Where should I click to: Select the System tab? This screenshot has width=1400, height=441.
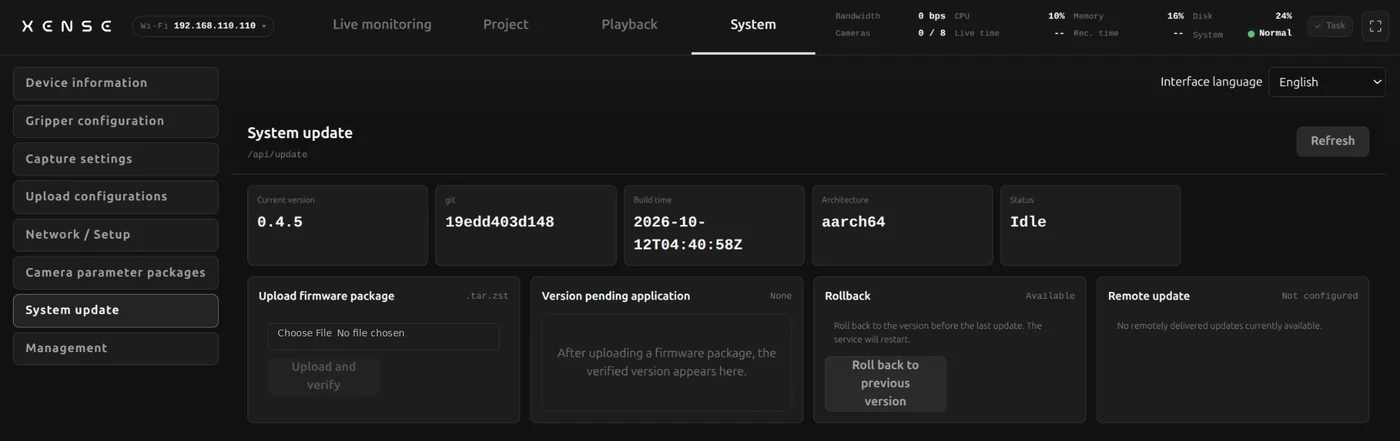point(753,25)
